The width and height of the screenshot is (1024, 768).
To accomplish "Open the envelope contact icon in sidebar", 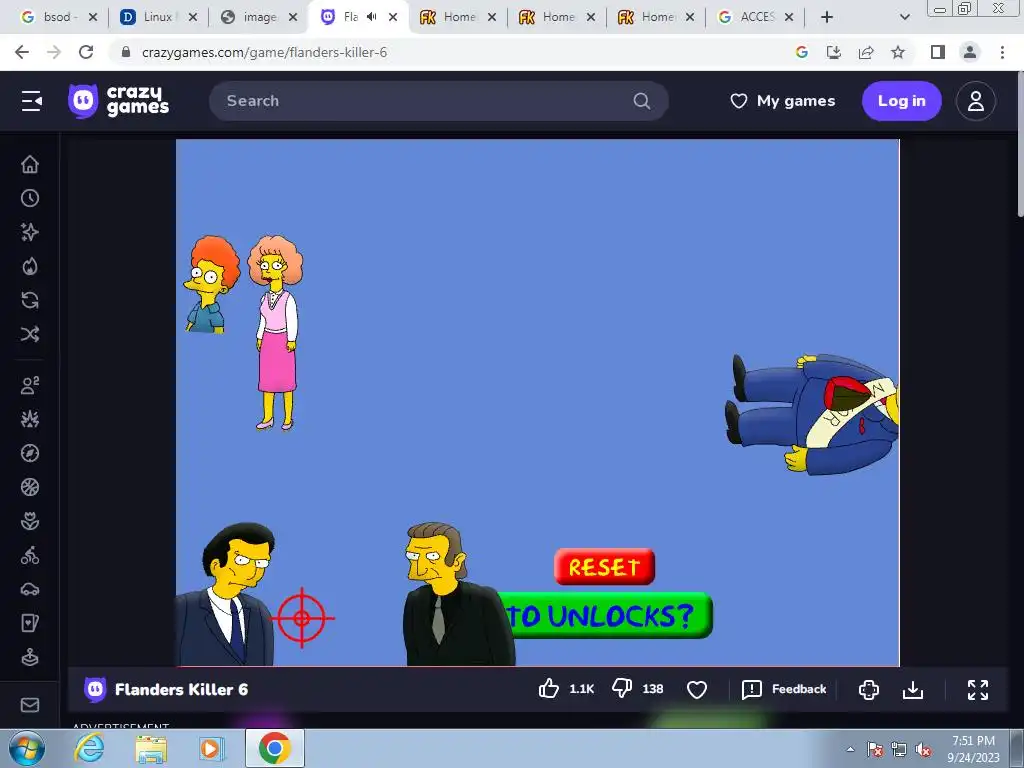I will (30, 705).
